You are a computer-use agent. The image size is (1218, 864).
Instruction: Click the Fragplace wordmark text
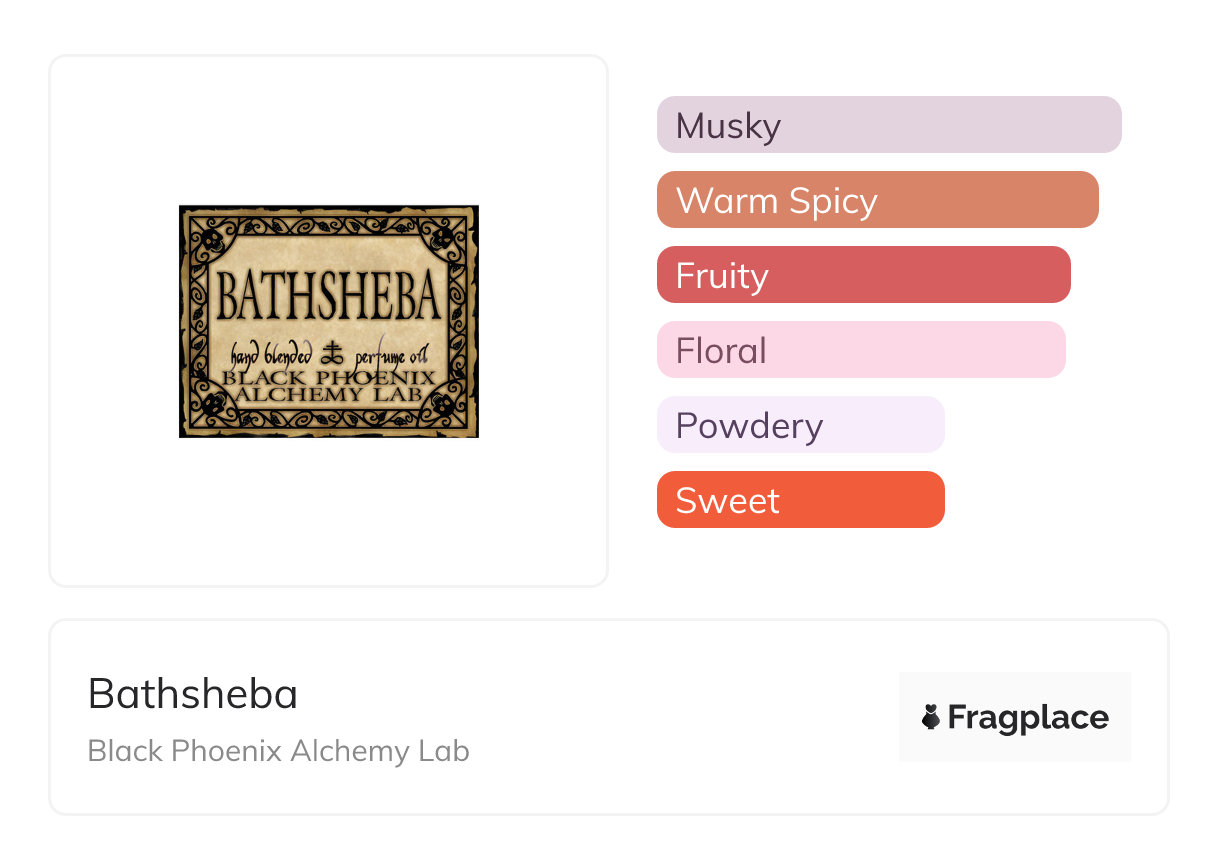[x=1028, y=717]
